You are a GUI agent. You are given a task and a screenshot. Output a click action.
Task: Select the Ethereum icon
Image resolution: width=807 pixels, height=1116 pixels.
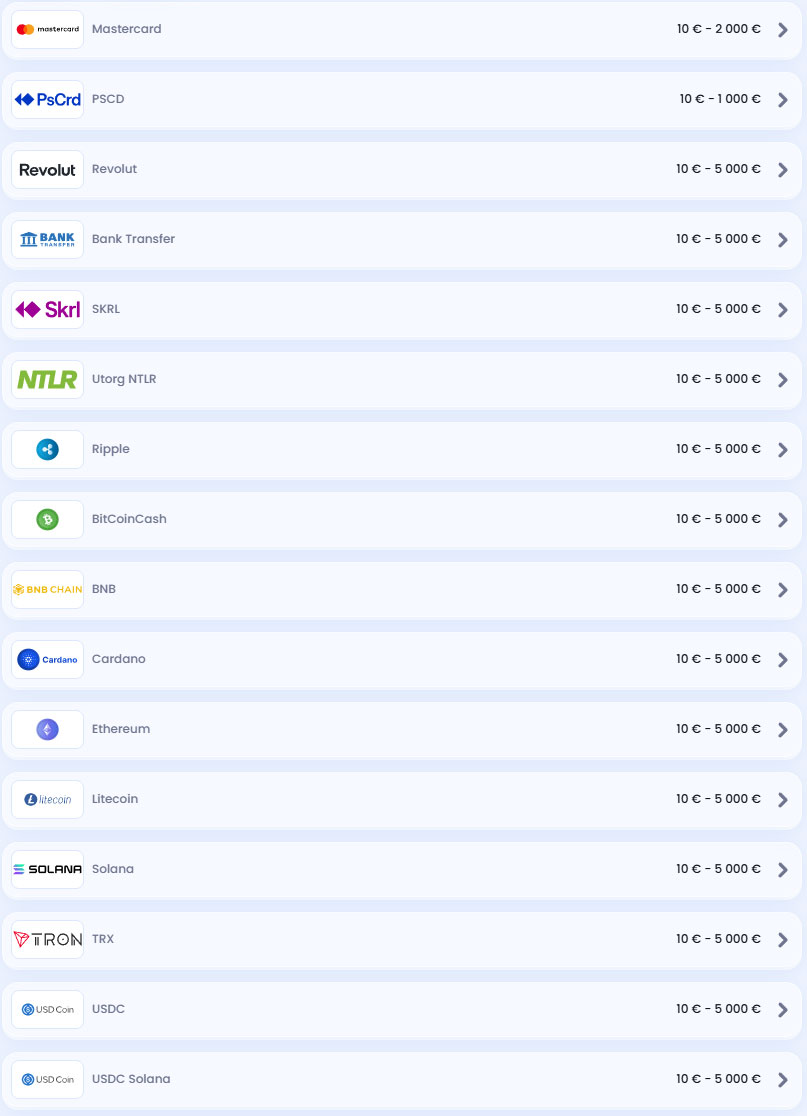click(47, 729)
